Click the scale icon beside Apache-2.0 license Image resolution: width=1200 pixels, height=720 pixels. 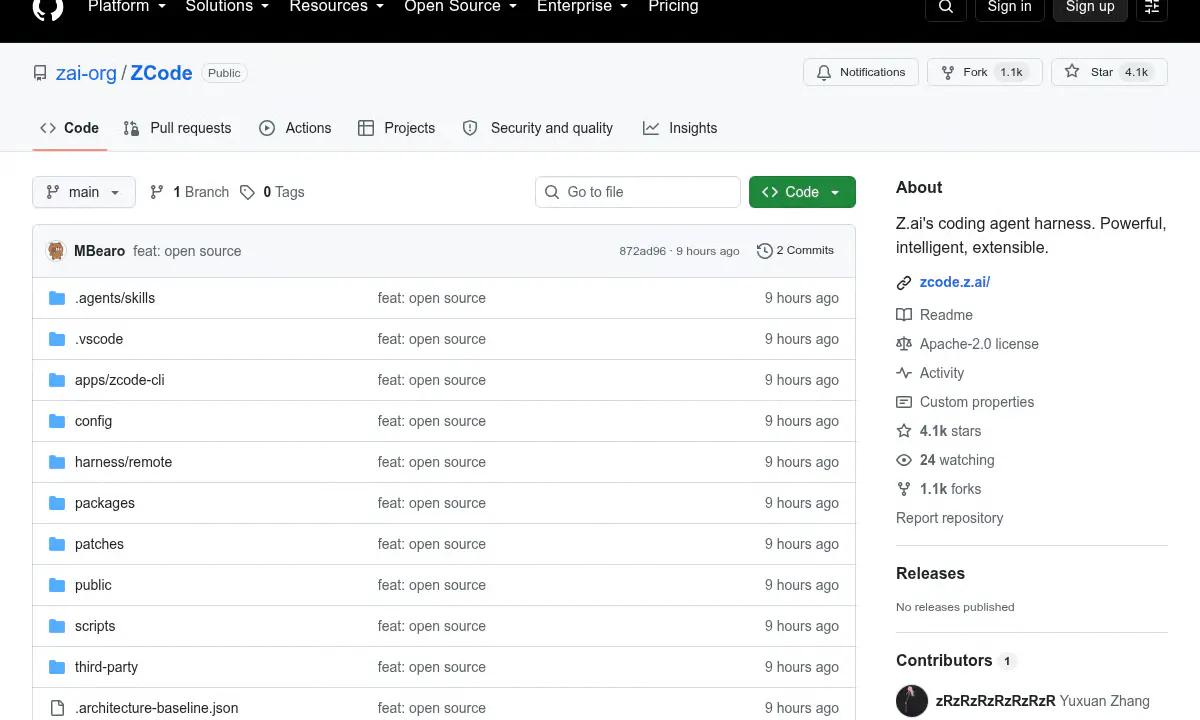904,344
